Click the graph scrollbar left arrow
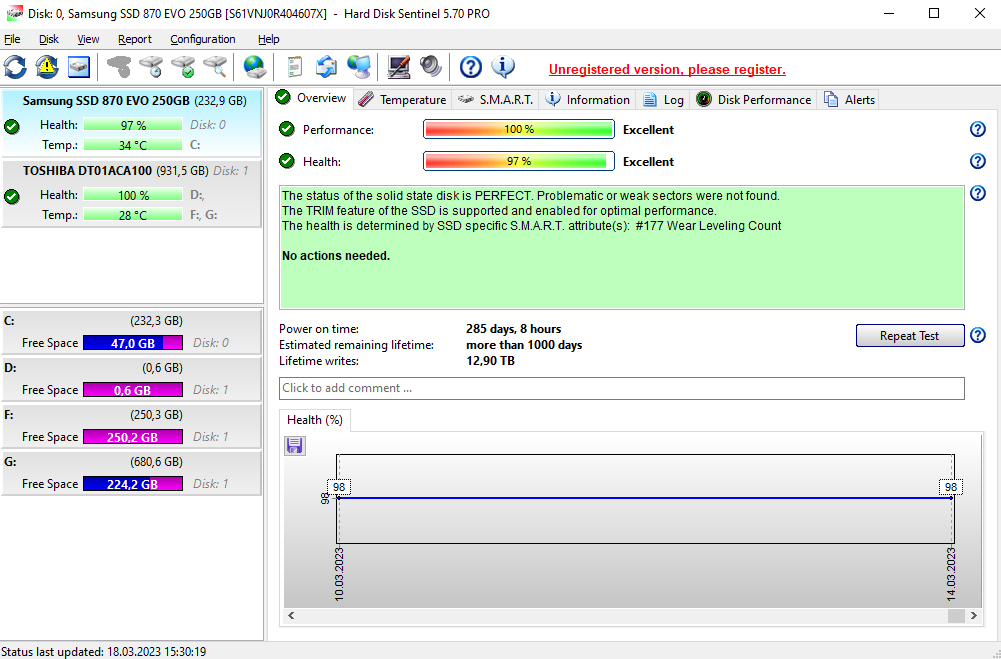The height and width of the screenshot is (659, 1001). (291, 616)
